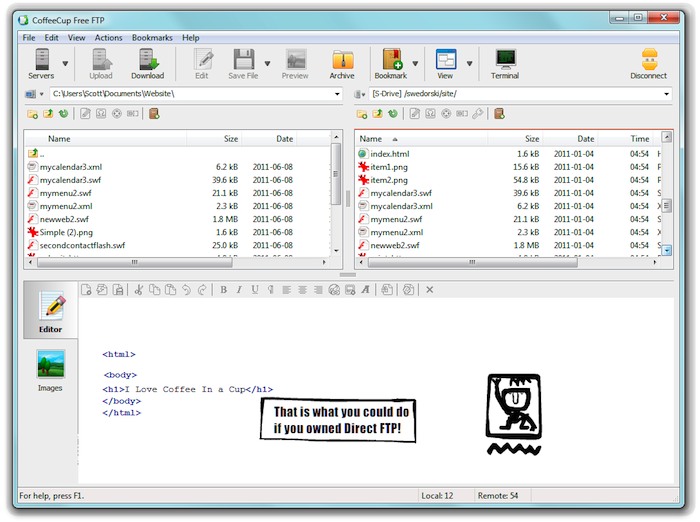
Task: Switch to the Images panel
Action: (x=50, y=368)
